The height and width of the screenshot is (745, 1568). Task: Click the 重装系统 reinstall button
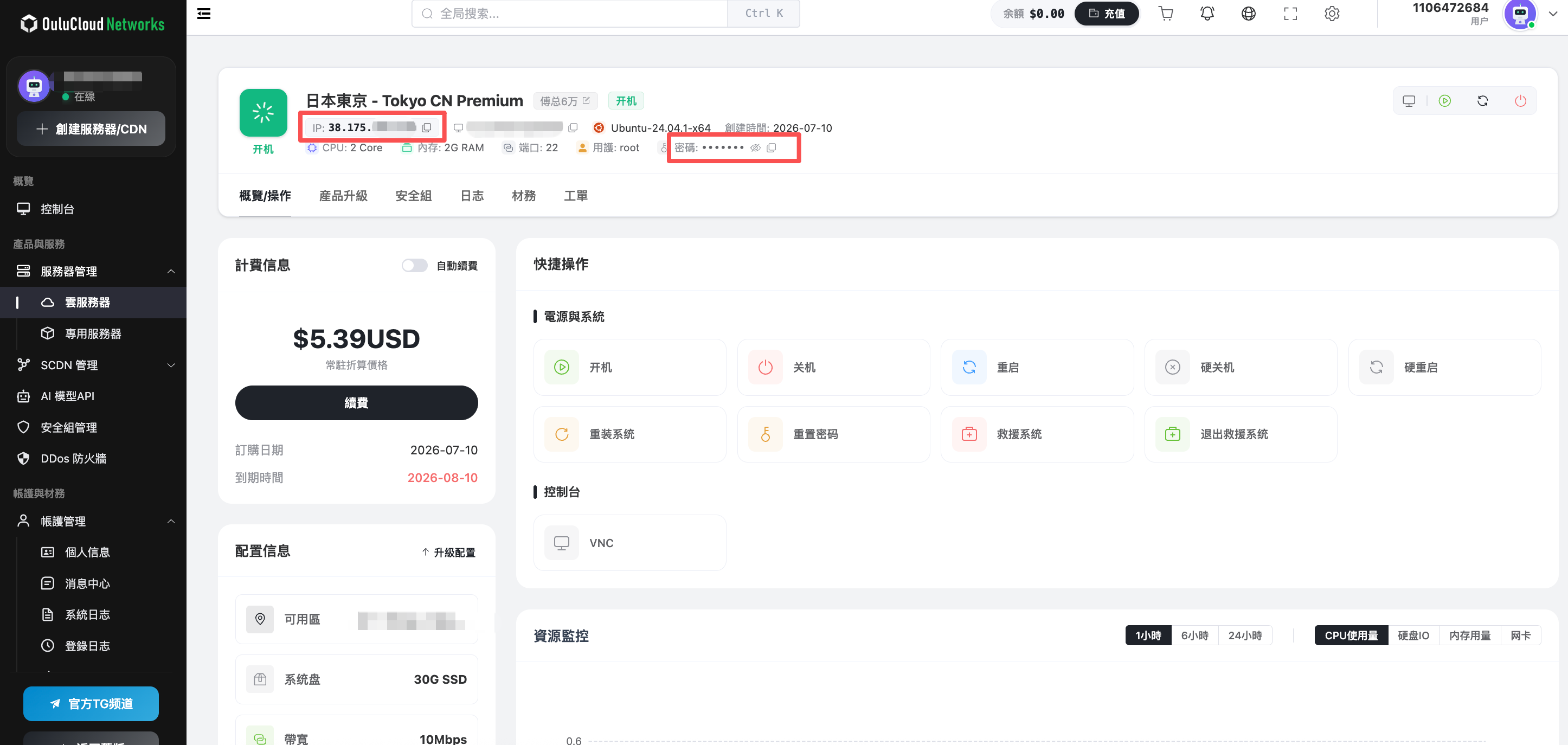pyautogui.click(x=629, y=434)
